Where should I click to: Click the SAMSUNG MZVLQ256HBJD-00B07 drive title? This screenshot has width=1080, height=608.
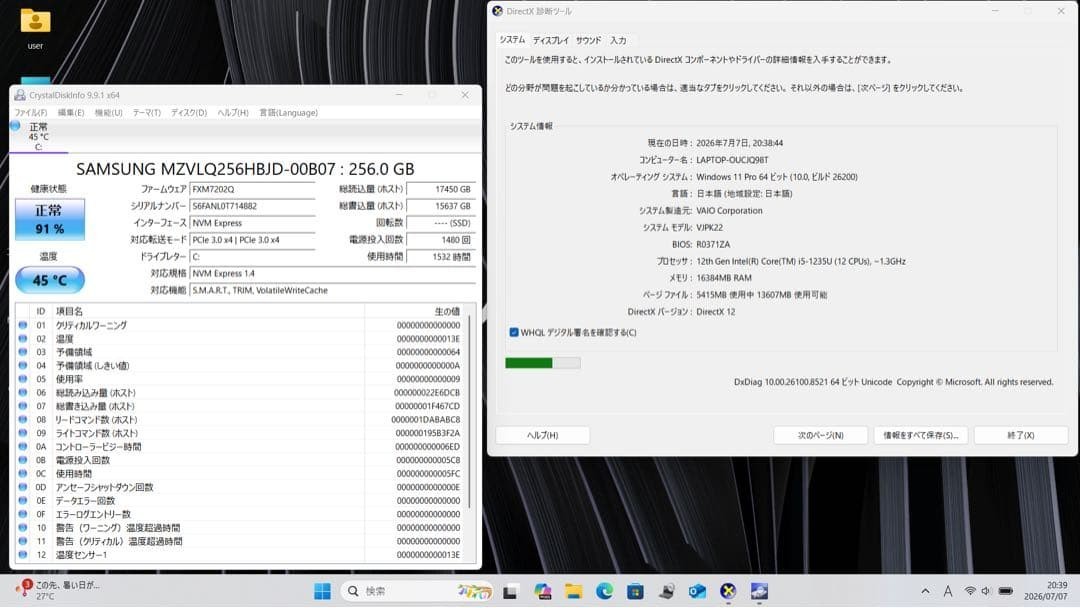point(245,169)
